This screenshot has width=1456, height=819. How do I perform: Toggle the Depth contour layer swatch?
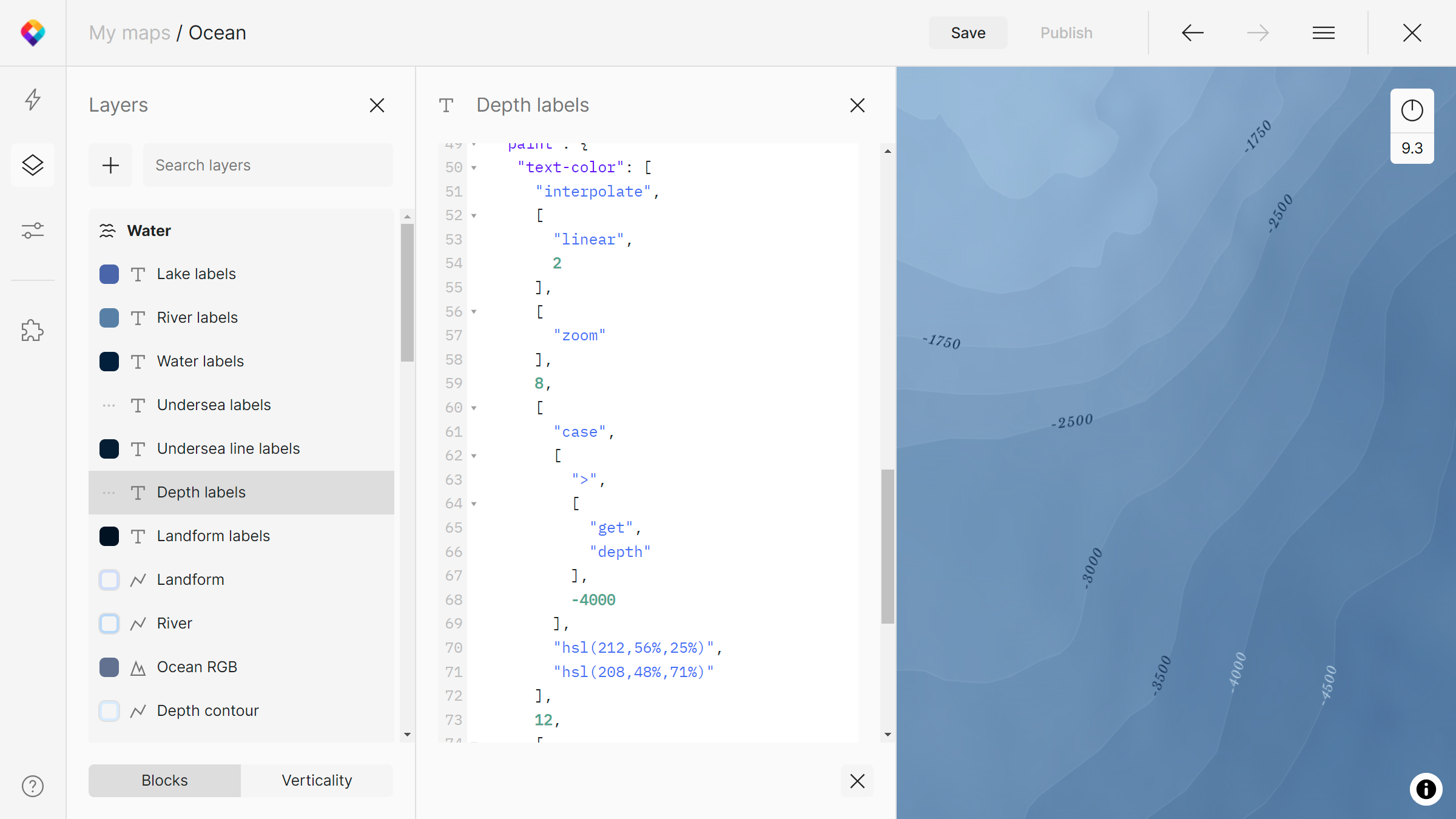tap(109, 711)
